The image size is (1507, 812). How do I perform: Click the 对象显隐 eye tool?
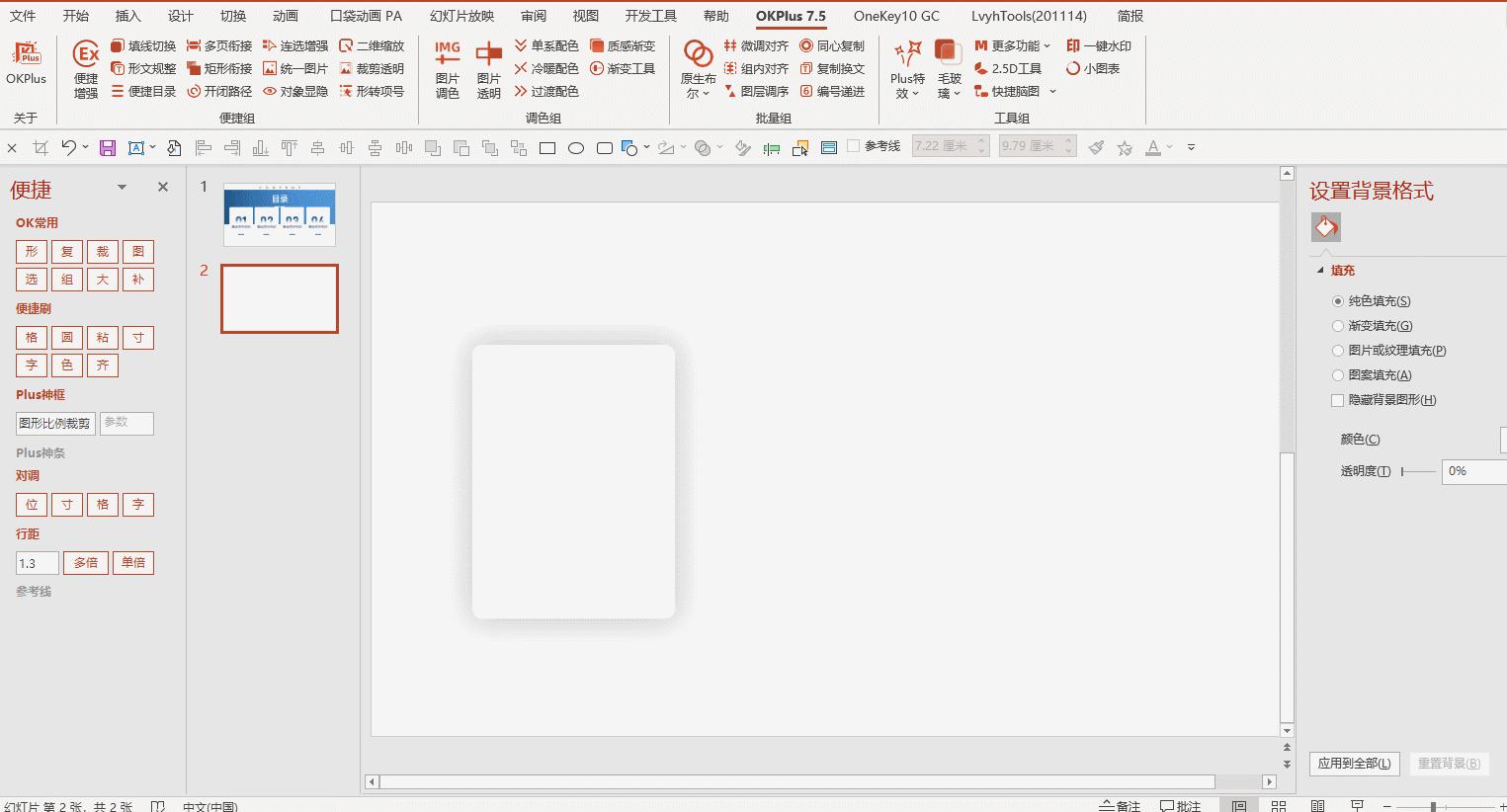pos(295,91)
